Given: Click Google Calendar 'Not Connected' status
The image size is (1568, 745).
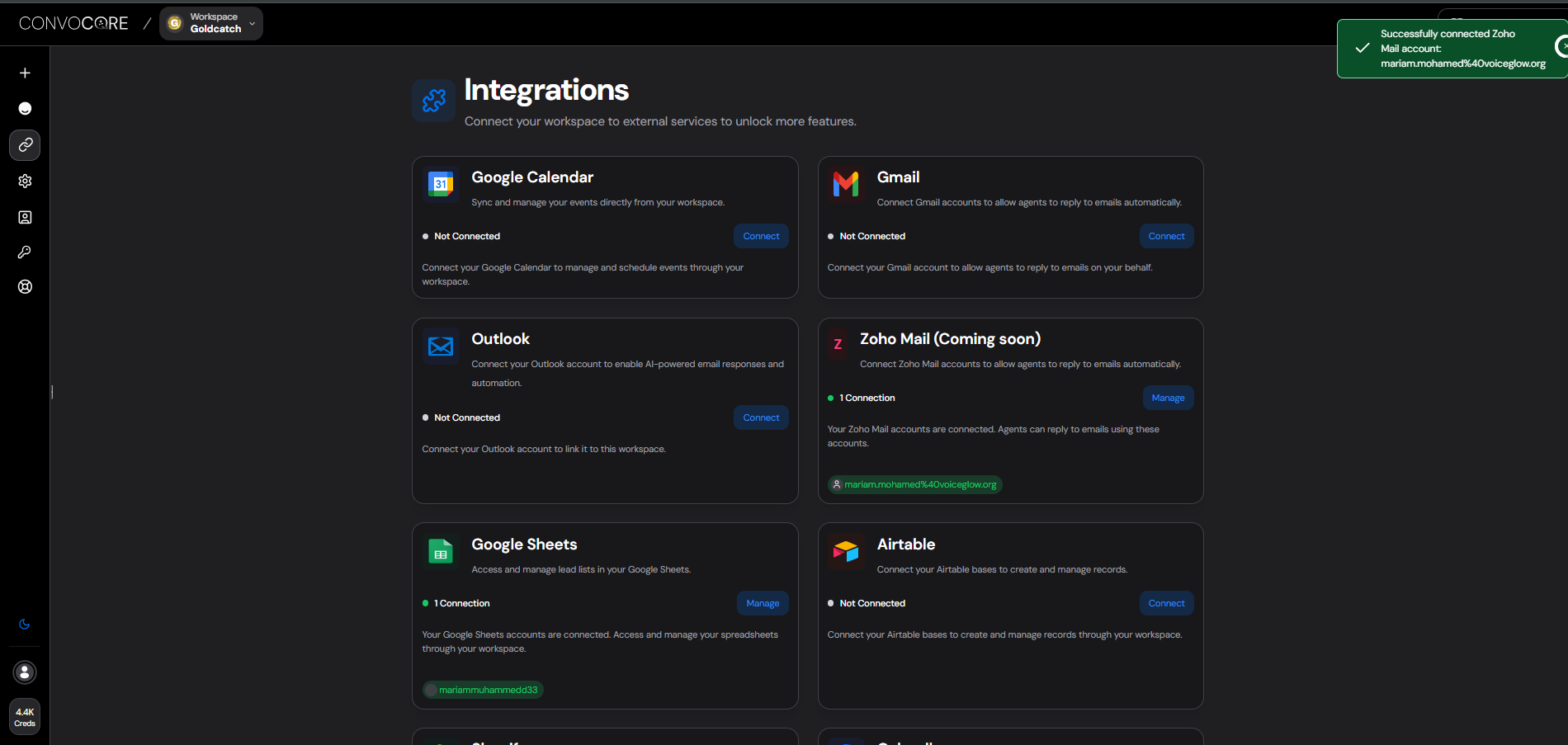Looking at the screenshot, I should (461, 236).
